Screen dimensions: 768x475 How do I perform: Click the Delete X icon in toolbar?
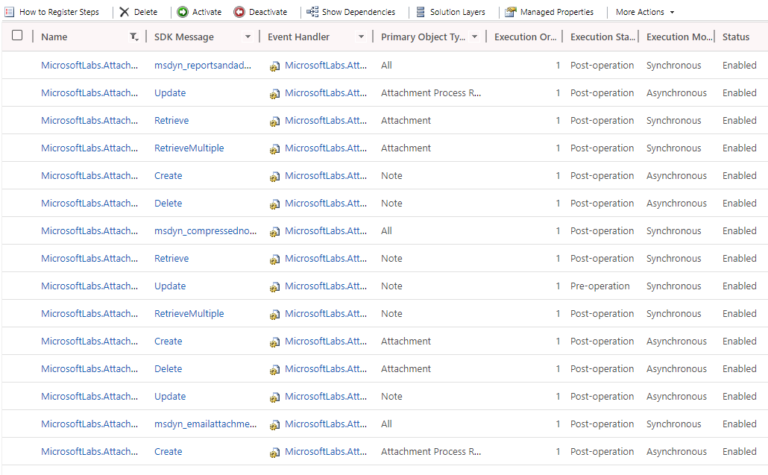[x=124, y=12]
